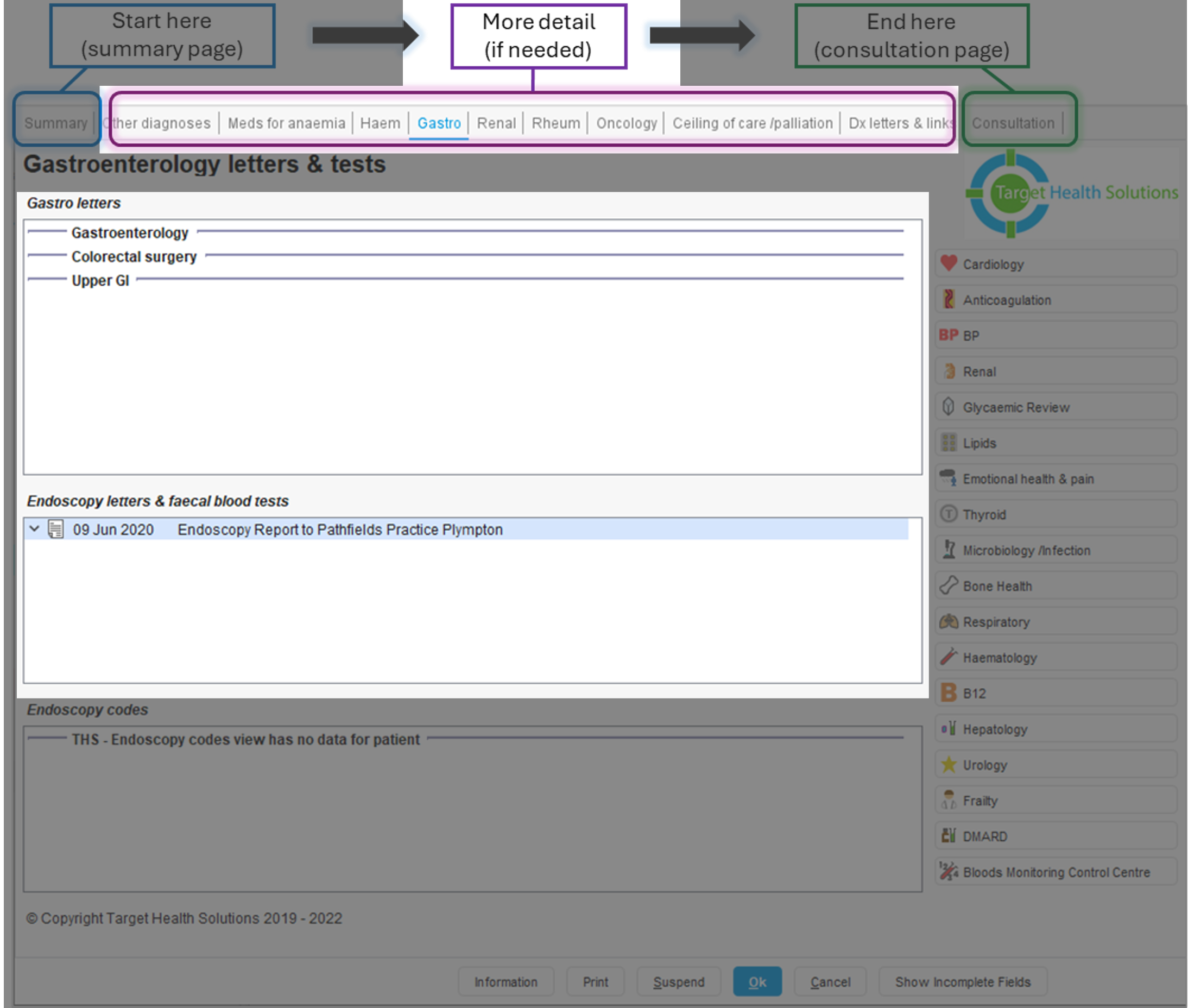Image resolution: width=1188 pixels, height=1008 pixels.
Task: Expand the Upper GI letters group
Action: click(x=100, y=281)
